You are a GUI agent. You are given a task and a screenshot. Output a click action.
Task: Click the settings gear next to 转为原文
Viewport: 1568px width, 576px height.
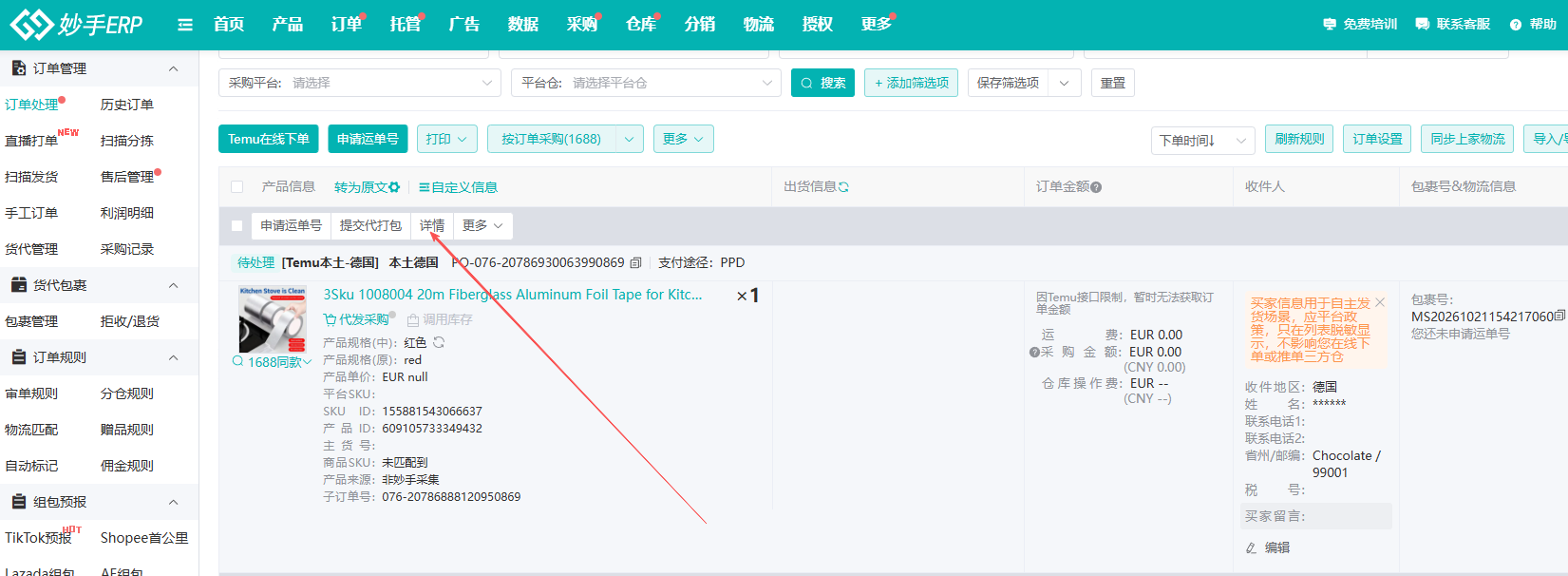click(x=394, y=187)
